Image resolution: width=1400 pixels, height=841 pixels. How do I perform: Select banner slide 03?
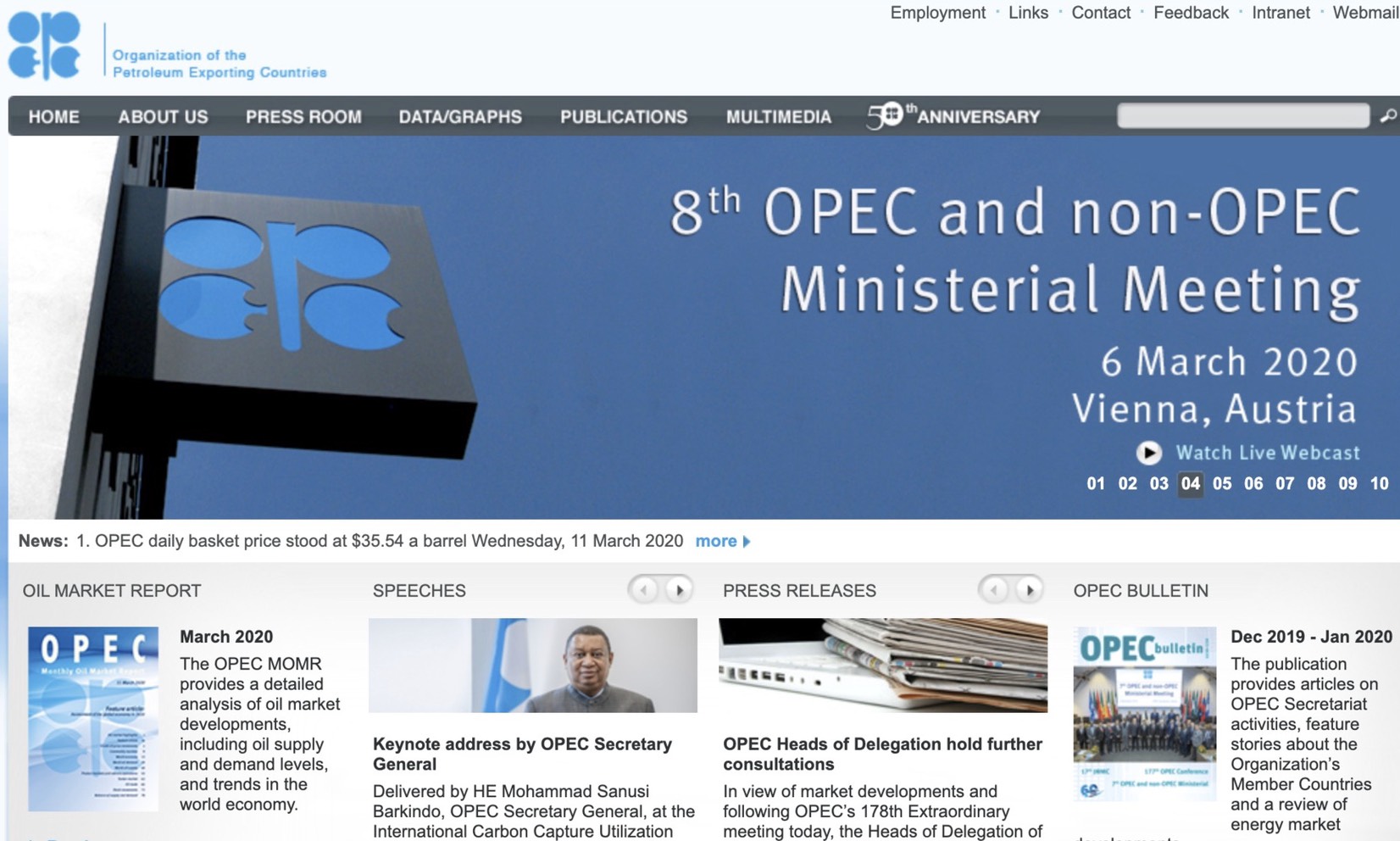[1158, 483]
